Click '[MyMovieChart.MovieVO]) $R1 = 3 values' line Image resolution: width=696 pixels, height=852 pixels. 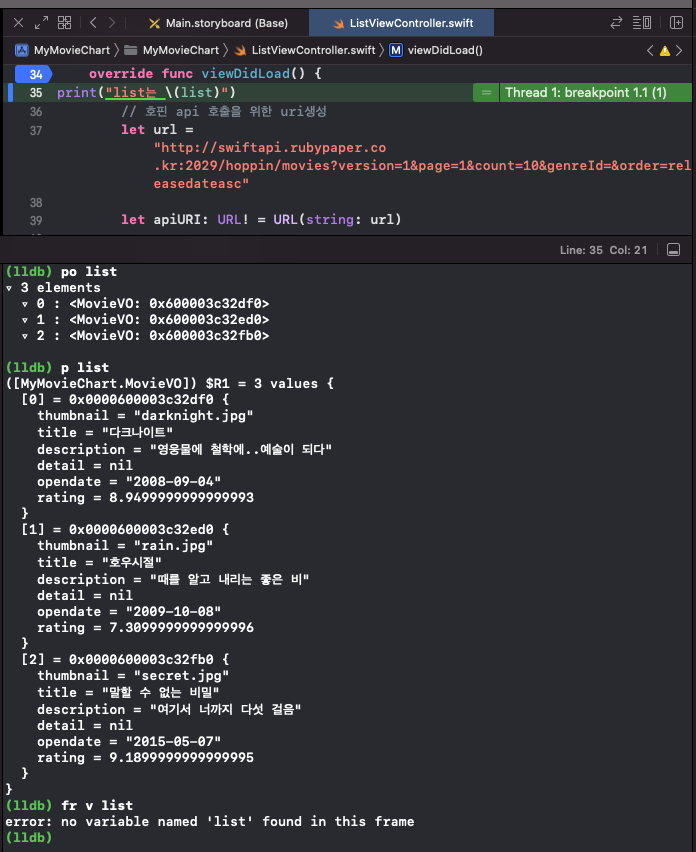point(170,384)
